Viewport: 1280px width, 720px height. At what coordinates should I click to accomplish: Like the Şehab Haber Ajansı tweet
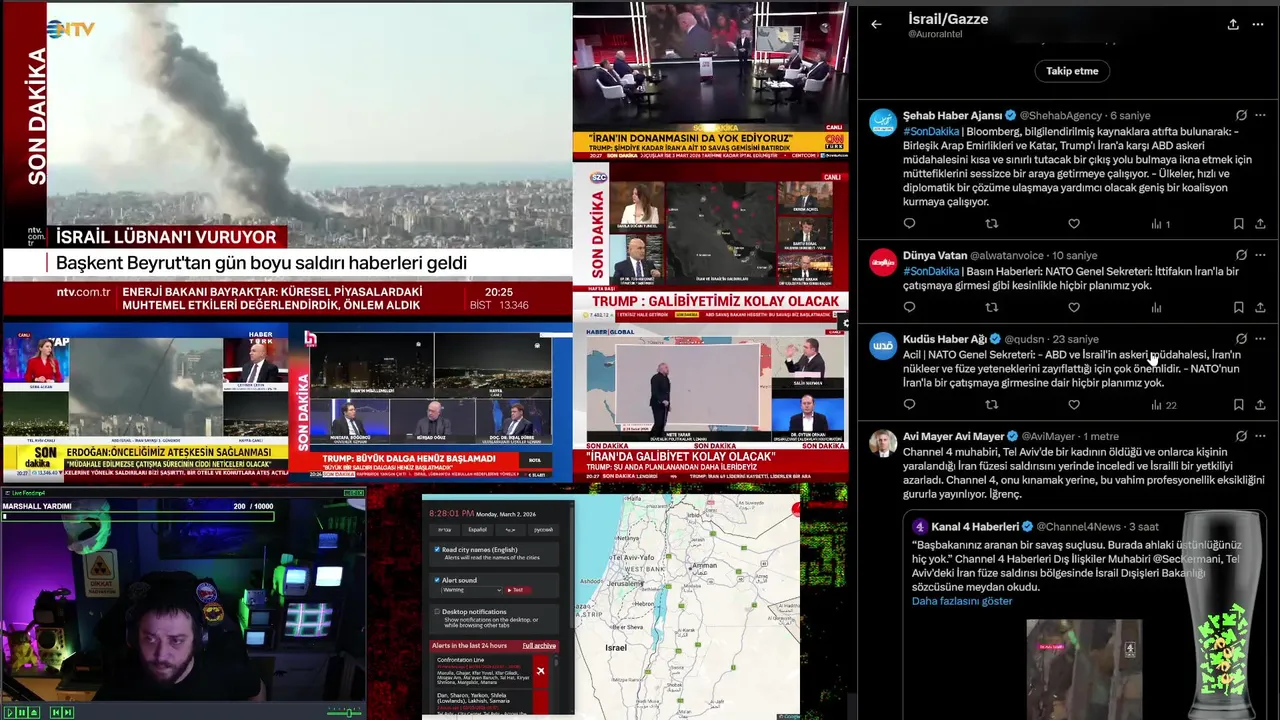1074,224
